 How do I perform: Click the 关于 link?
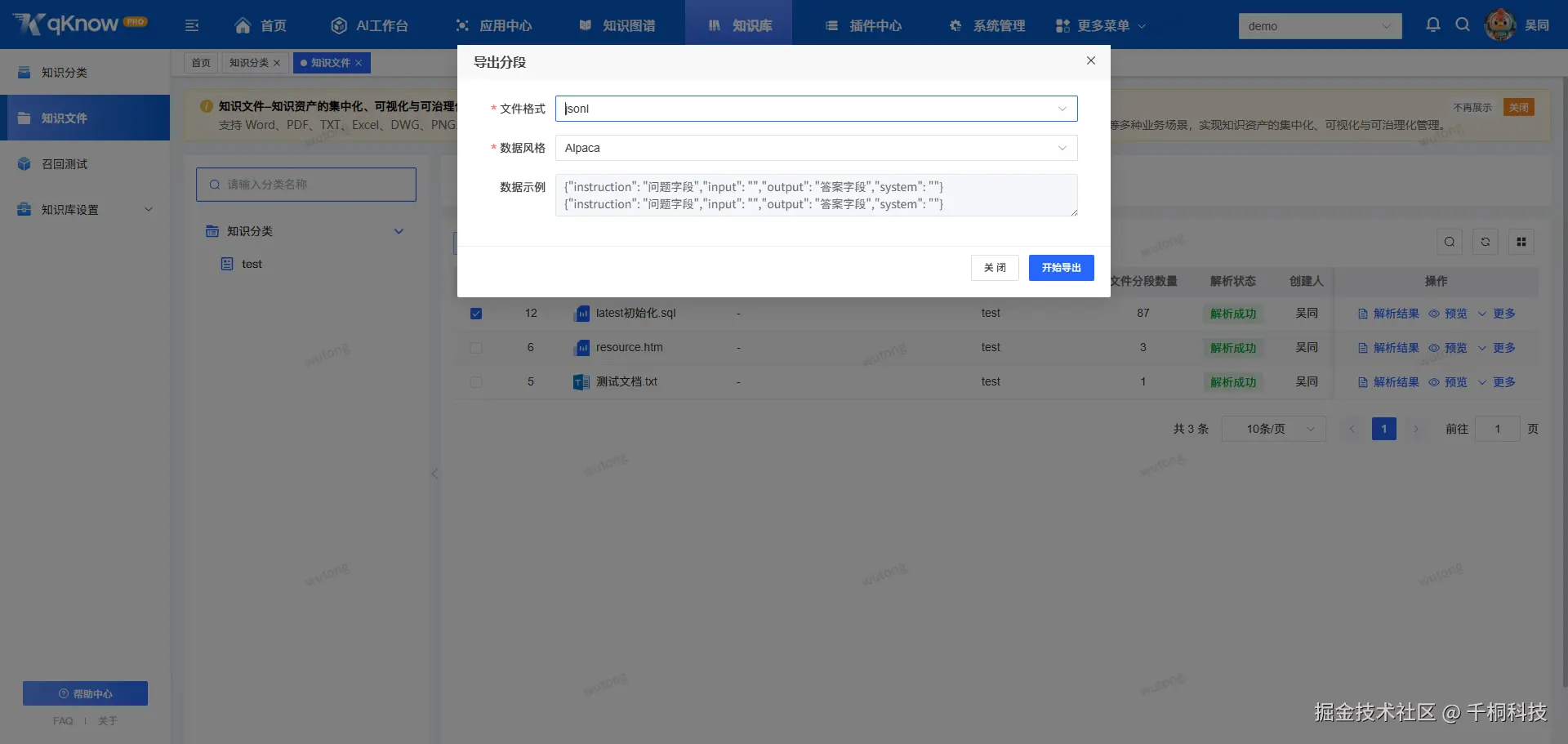(108, 721)
